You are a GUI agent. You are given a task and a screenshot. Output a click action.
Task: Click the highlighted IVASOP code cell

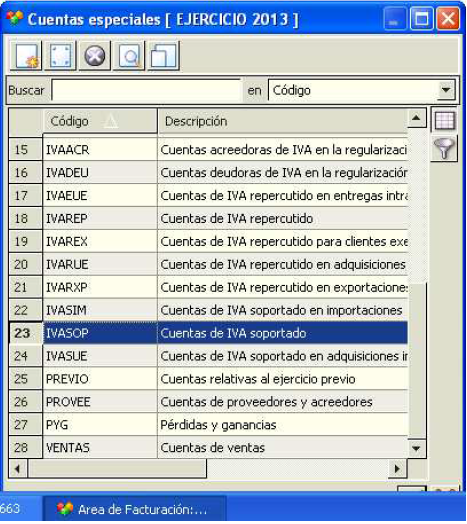(100, 333)
